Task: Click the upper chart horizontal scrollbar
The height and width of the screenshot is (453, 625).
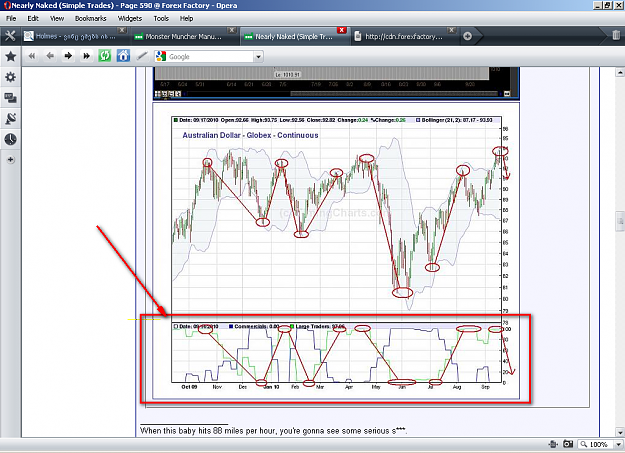Action: pyautogui.click(x=394, y=94)
